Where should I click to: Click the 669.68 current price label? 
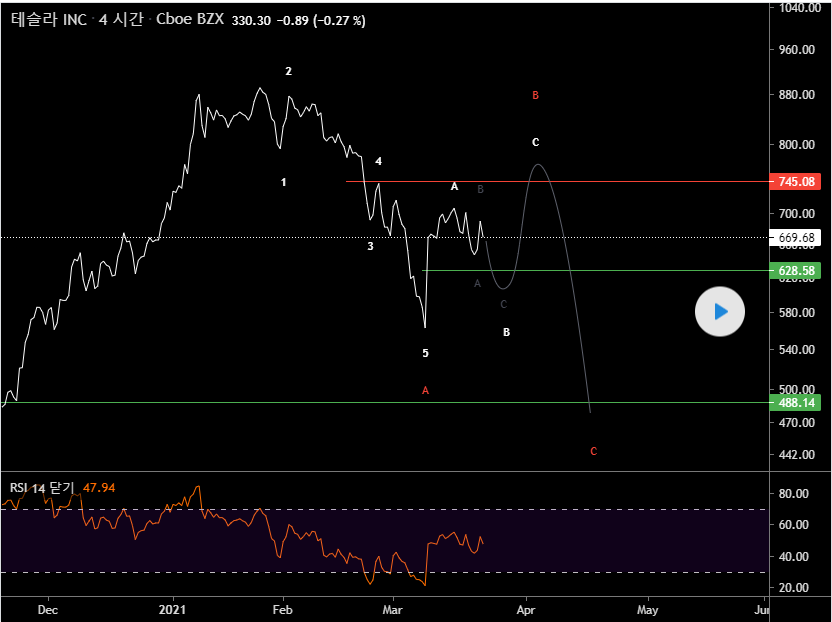797,237
